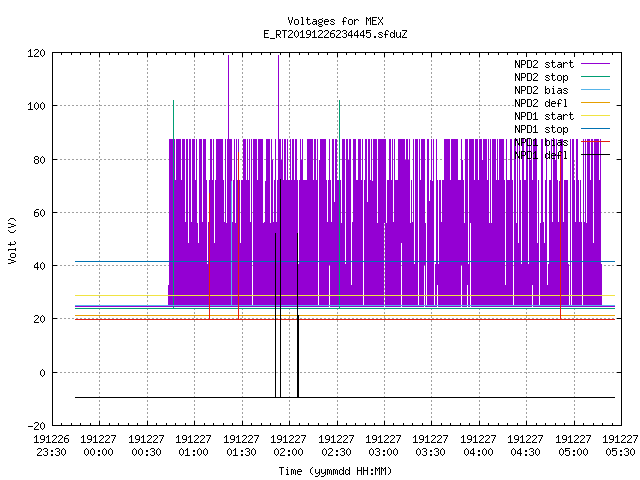
Task: Click the X-axis label 191227 00:00
Action: (x=98, y=446)
